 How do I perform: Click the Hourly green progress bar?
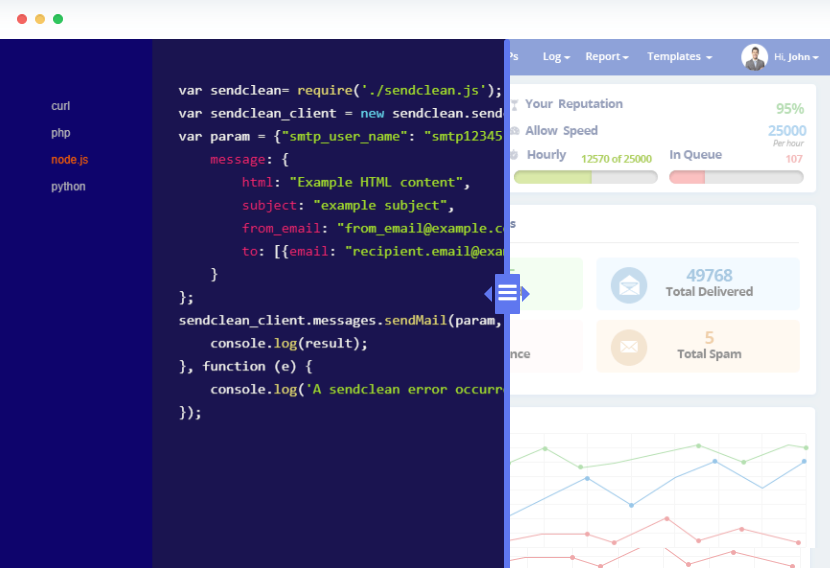click(585, 177)
